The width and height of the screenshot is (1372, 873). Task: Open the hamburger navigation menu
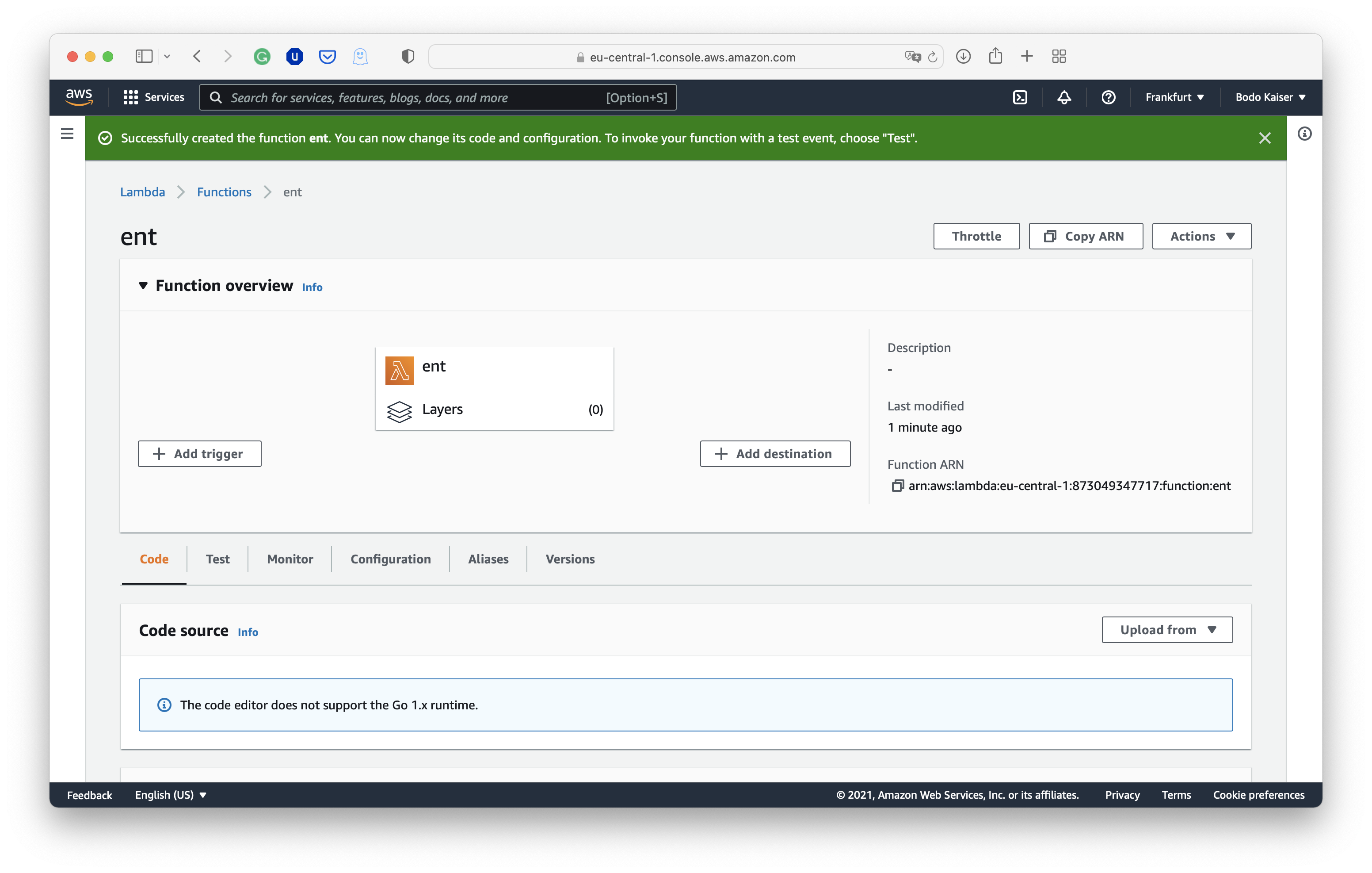click(67, 134)
